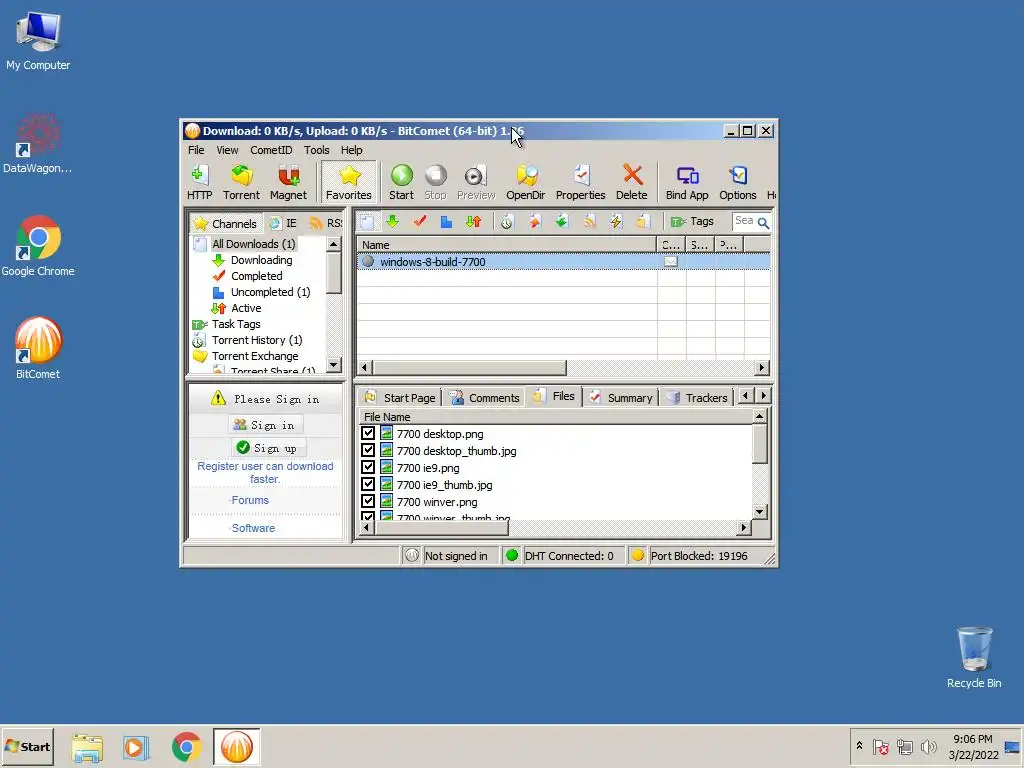Screen dimensions: 1024x768
Task: Uncheck 7700 ie9_thumb.jpg file
Action: click(x=368, y=485)
